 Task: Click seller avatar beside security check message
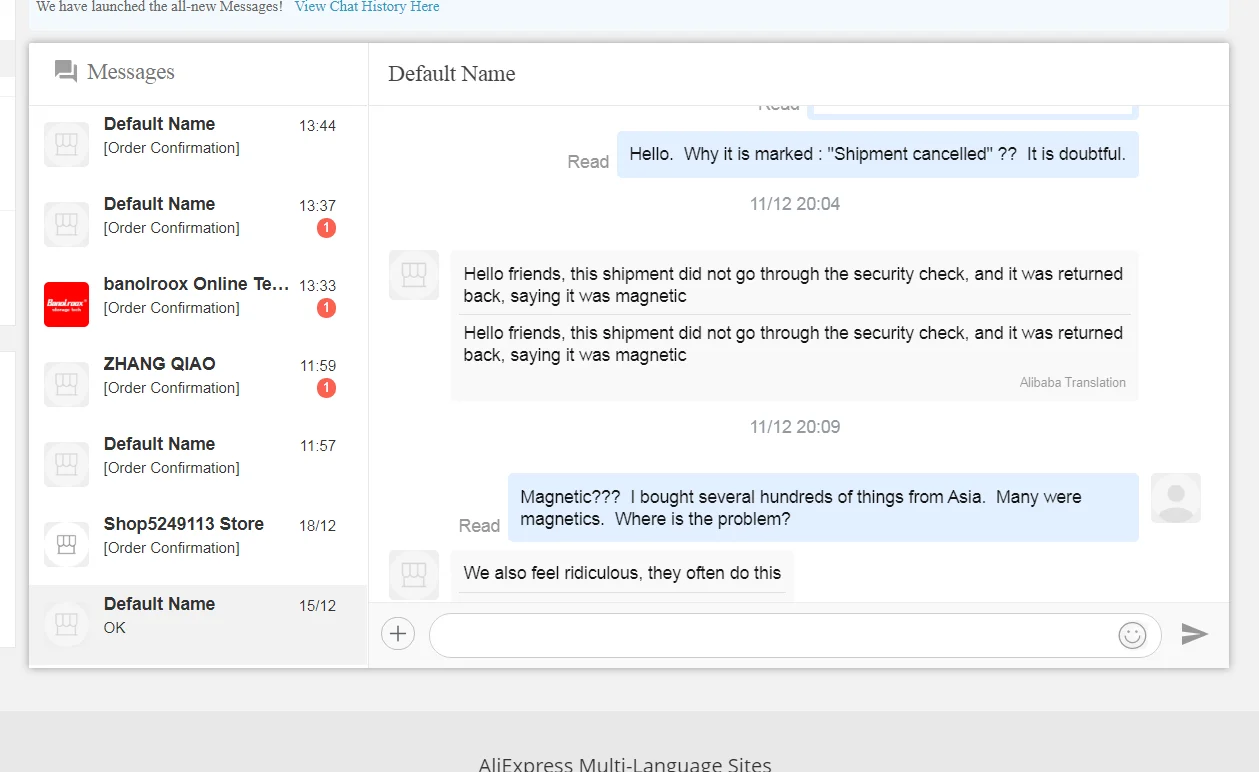(x=414, y=275)
